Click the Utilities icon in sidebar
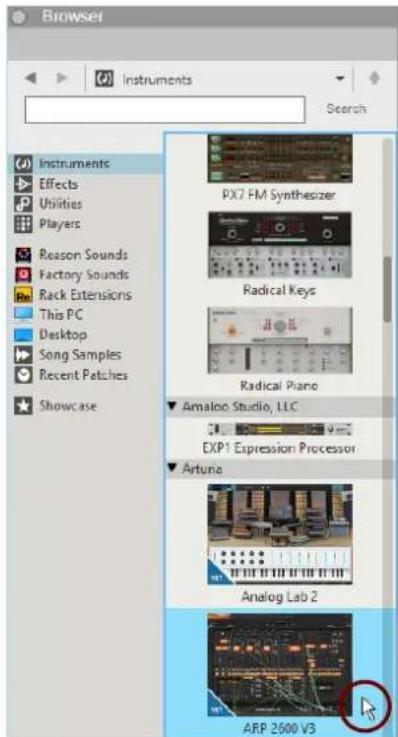 pyautogui.click(x=23, y=204)
